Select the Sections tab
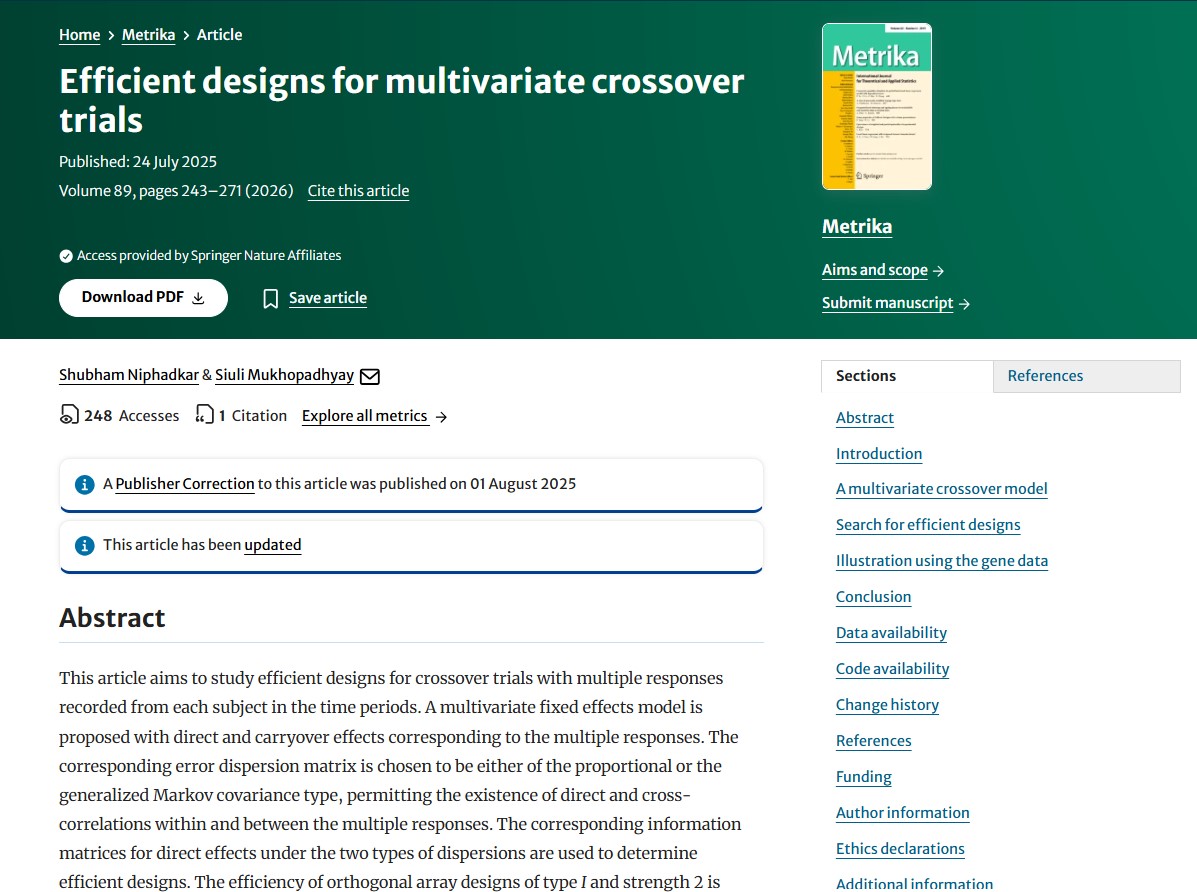Screen dimensions: 1197x892 pos(907,377)
